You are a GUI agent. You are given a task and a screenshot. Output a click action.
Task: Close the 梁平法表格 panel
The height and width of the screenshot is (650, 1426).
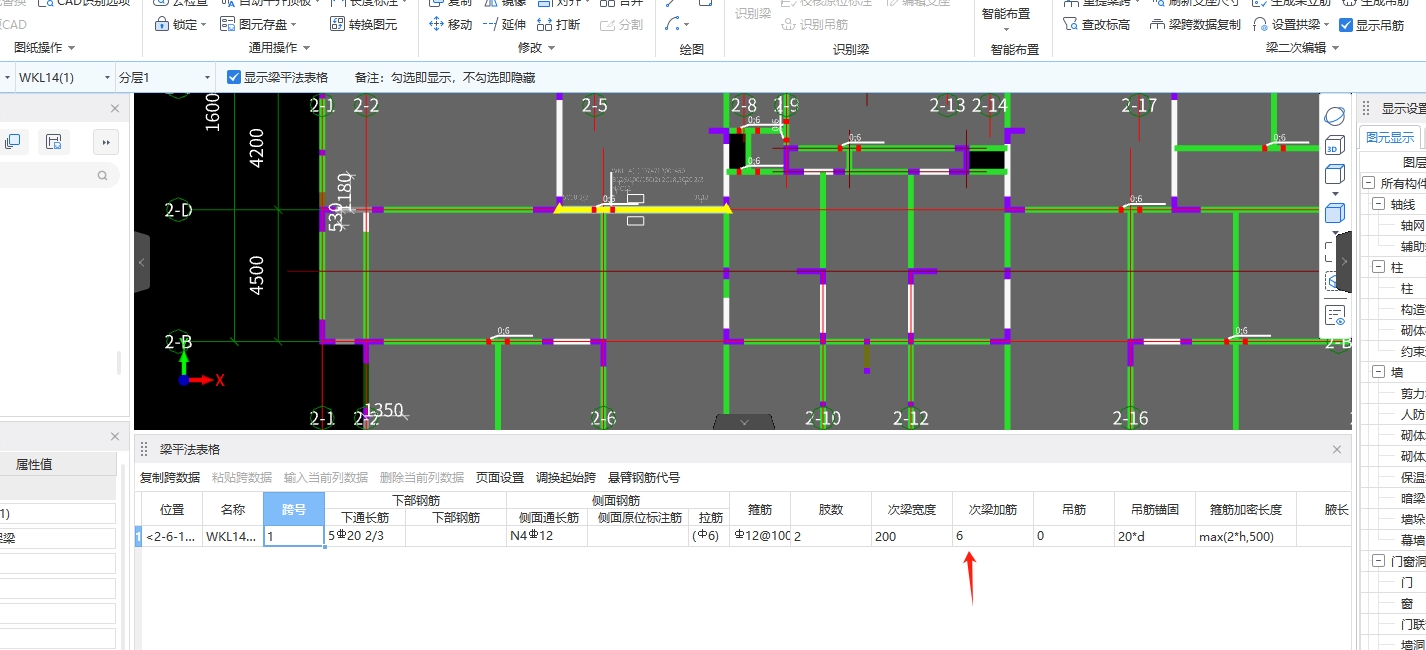[1337, 450]
